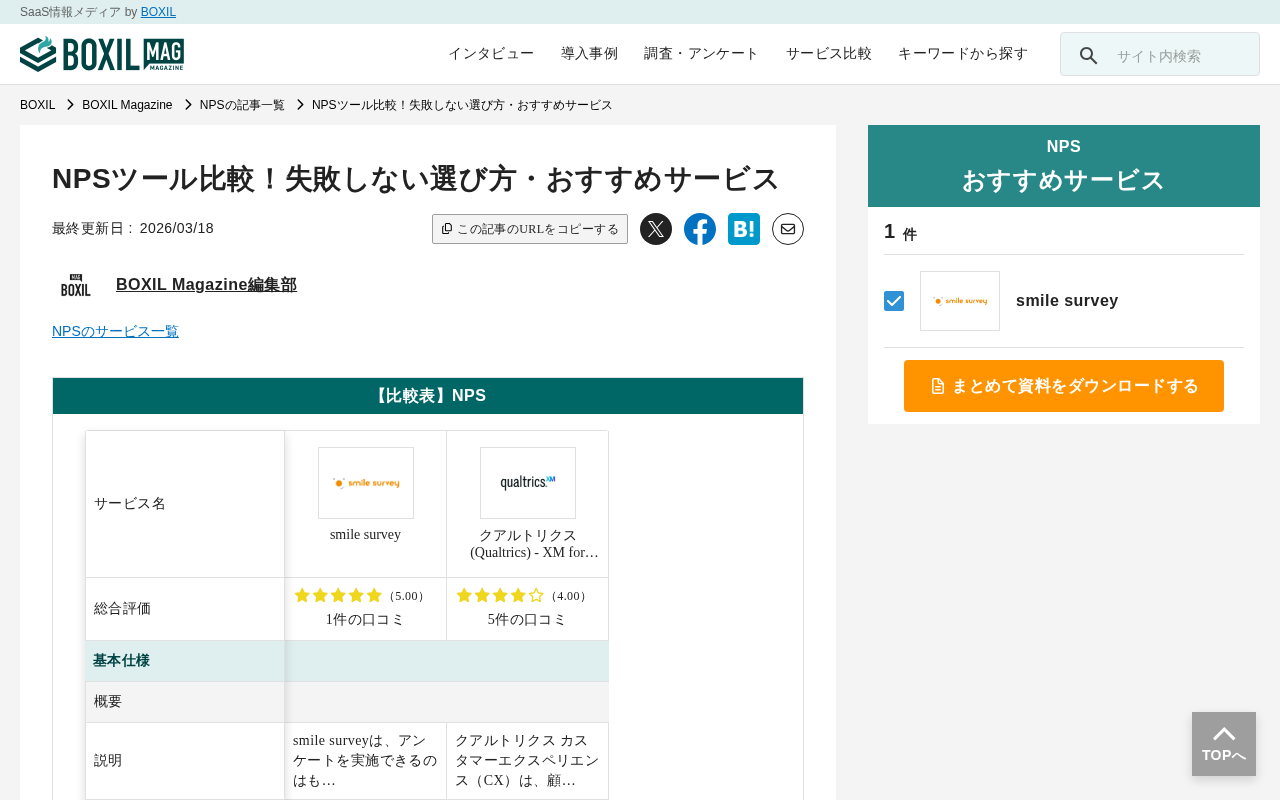Click smile survey 5.00 star rating
This screenshot has height=800, width=1280.
[x=360, y=596]
